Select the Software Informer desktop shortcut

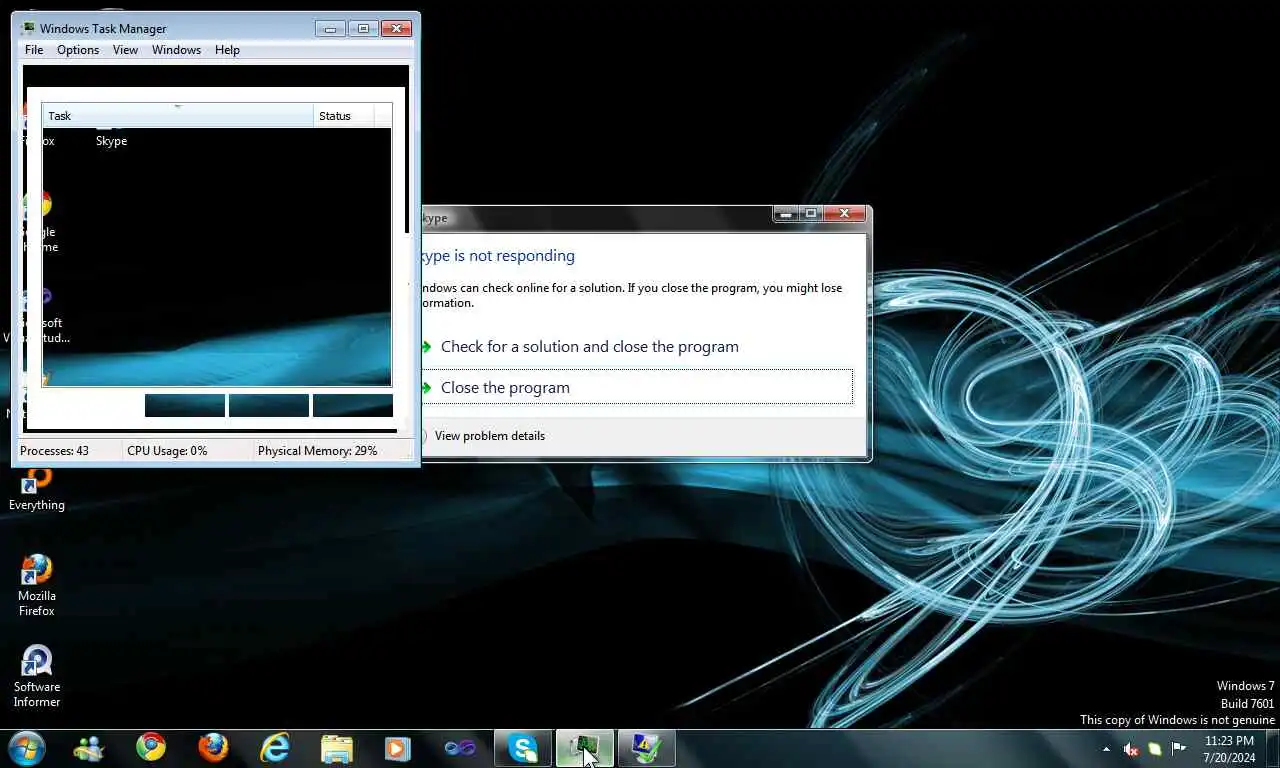tap(37, 676)
